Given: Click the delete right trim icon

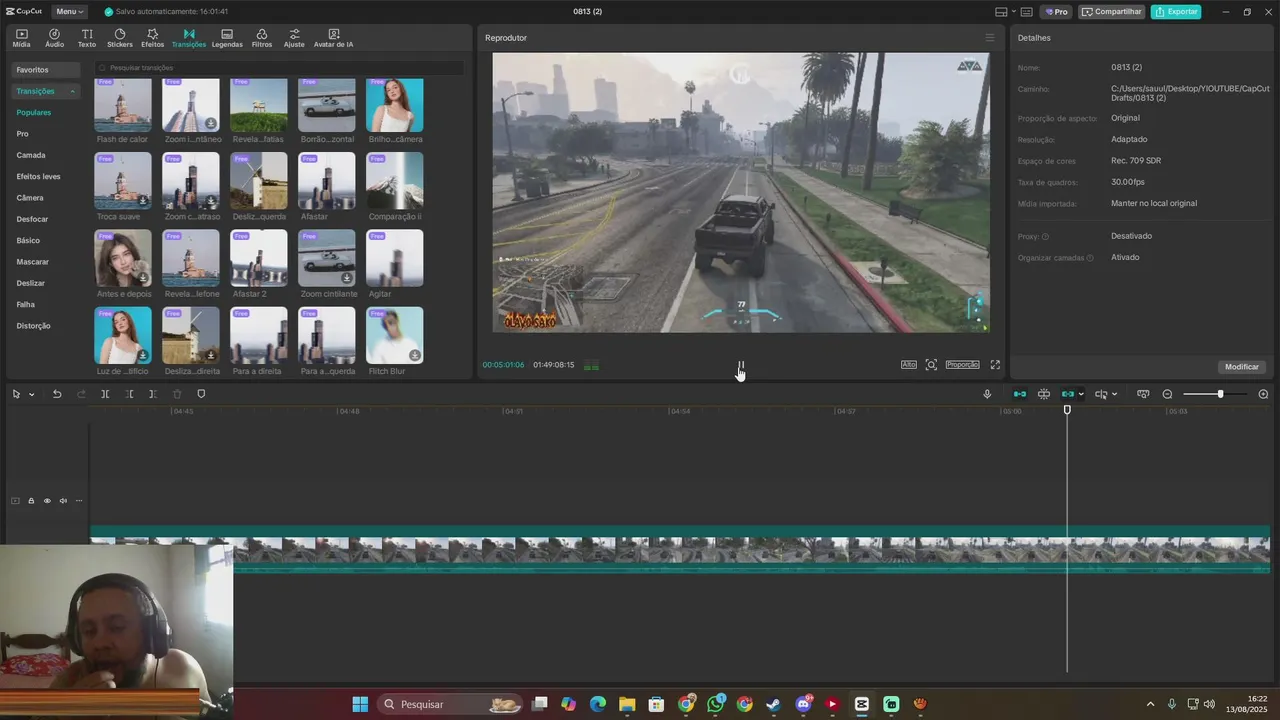Looking at the screenshot, I should (x=153, y=394).
